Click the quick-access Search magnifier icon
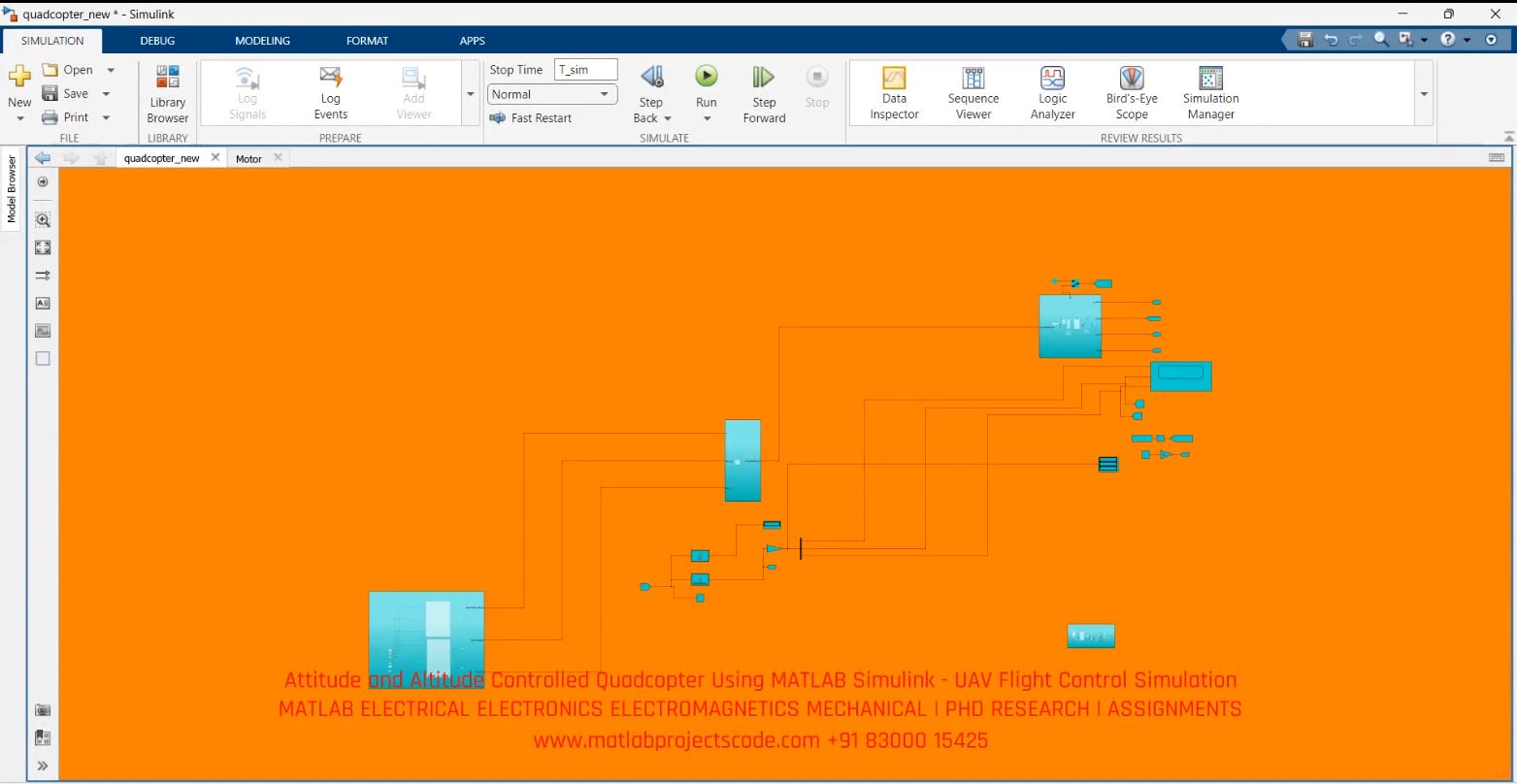1517x784 pixels. coord(1381,40)
